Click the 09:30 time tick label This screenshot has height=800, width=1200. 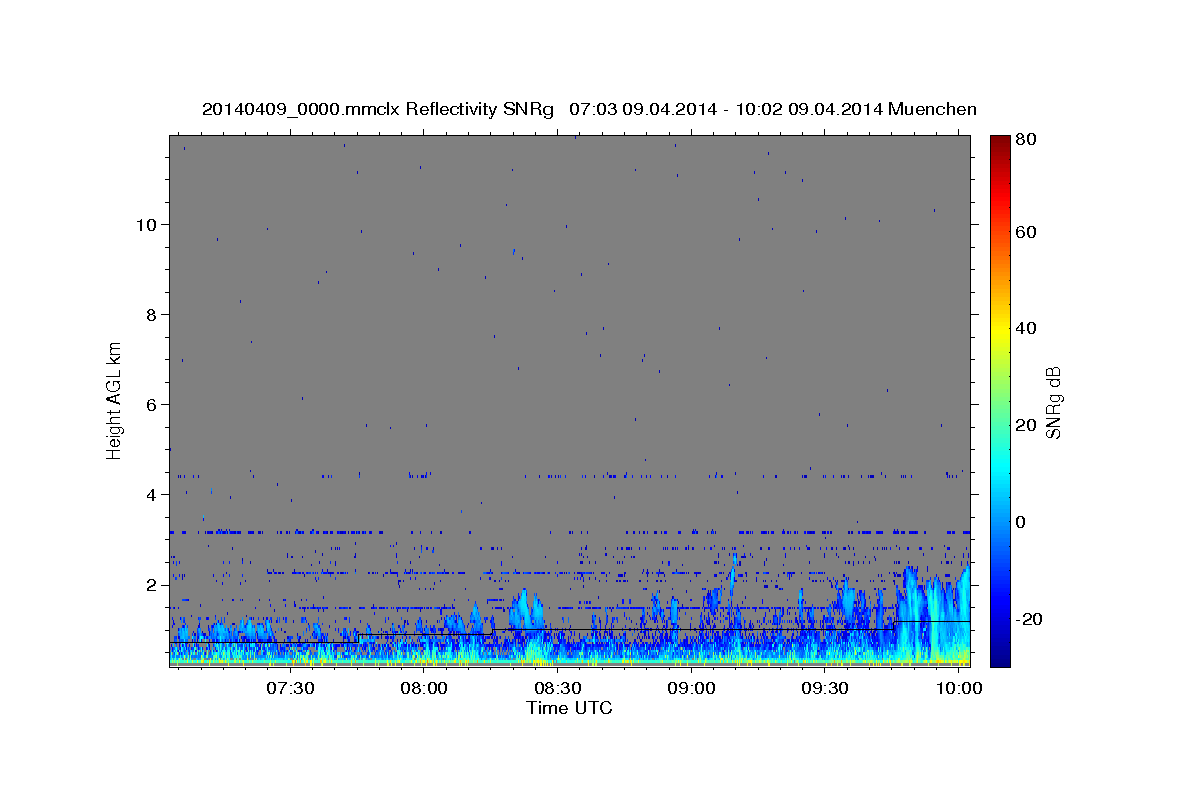click(x=826, y=690)
